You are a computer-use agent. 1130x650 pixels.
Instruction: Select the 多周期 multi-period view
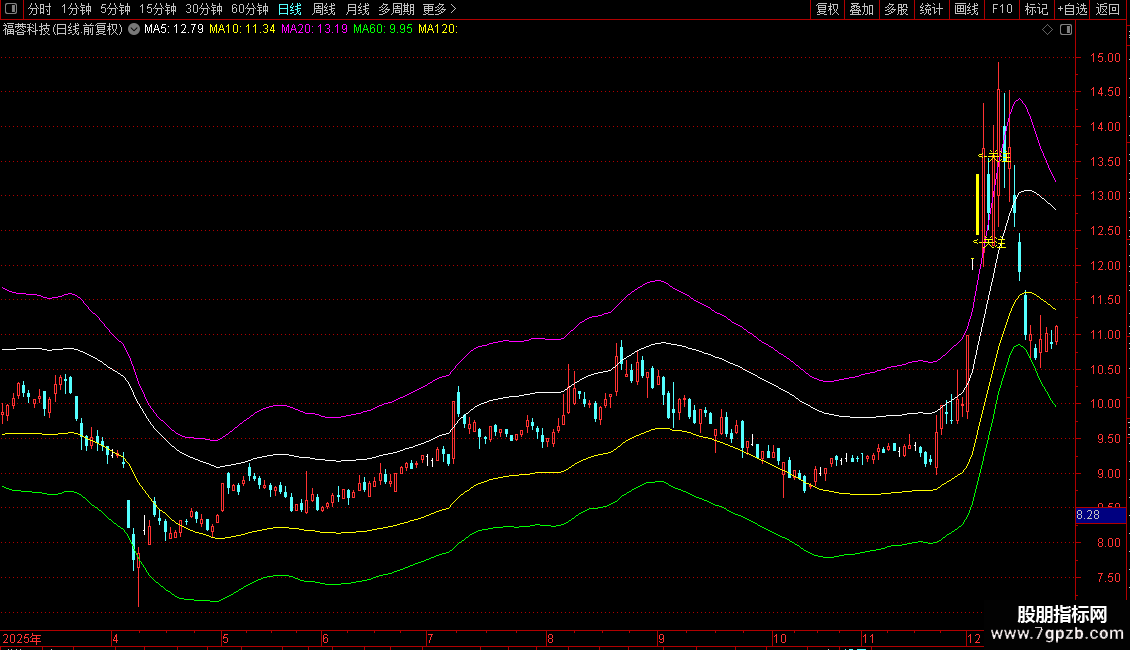[396, 9]
